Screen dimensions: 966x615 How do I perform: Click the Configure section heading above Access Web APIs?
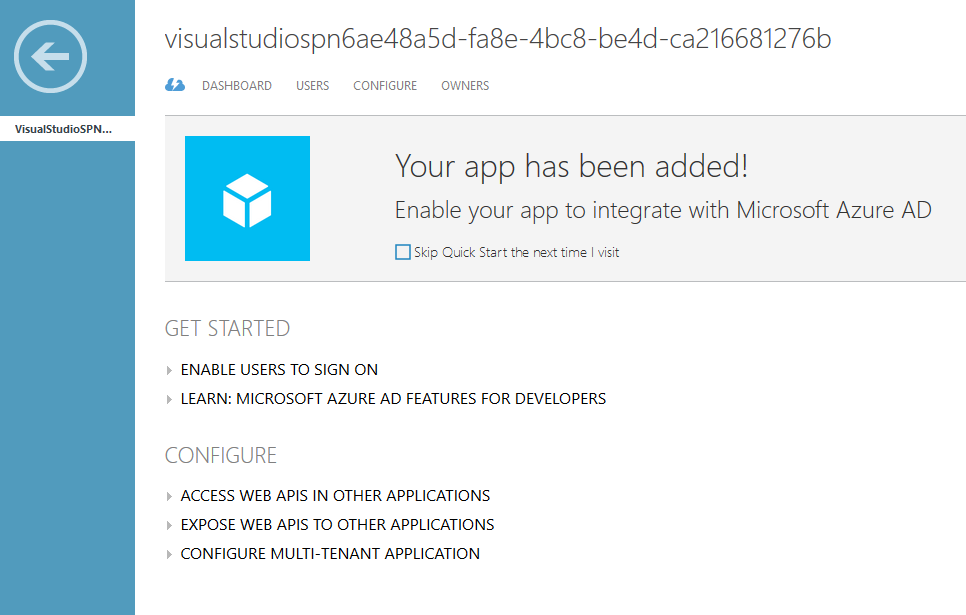(x=220, y=456)
